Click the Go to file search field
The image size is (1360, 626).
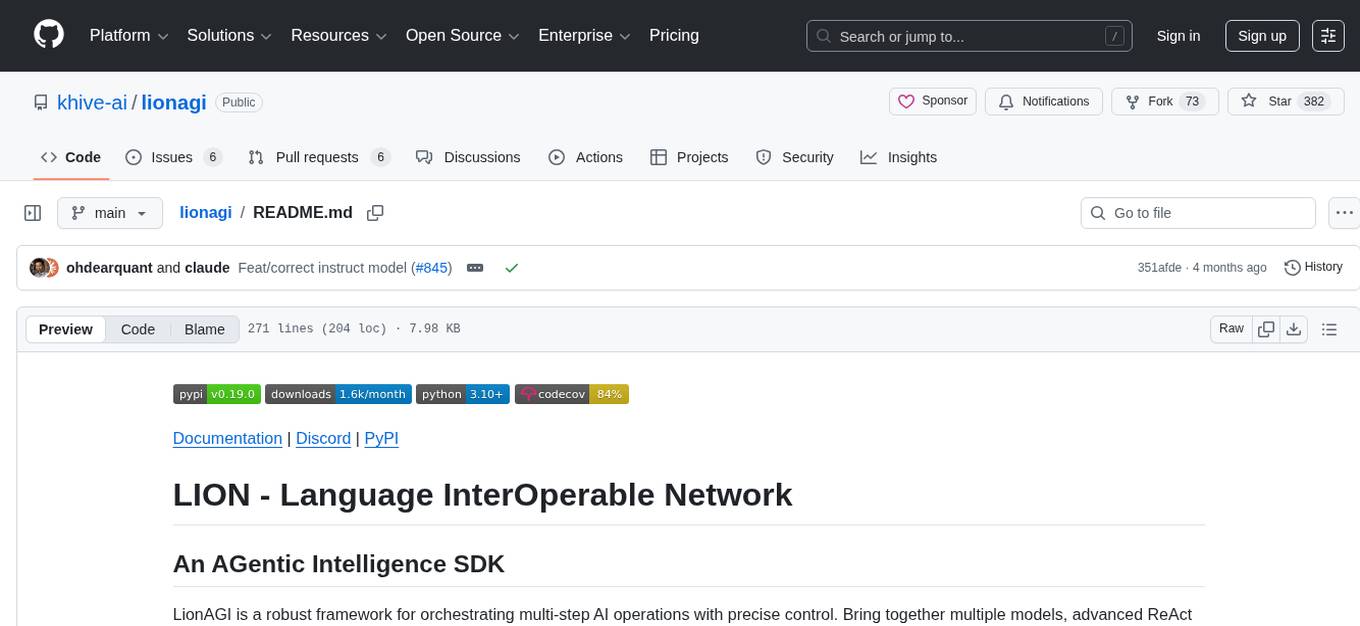[1198, 213]
